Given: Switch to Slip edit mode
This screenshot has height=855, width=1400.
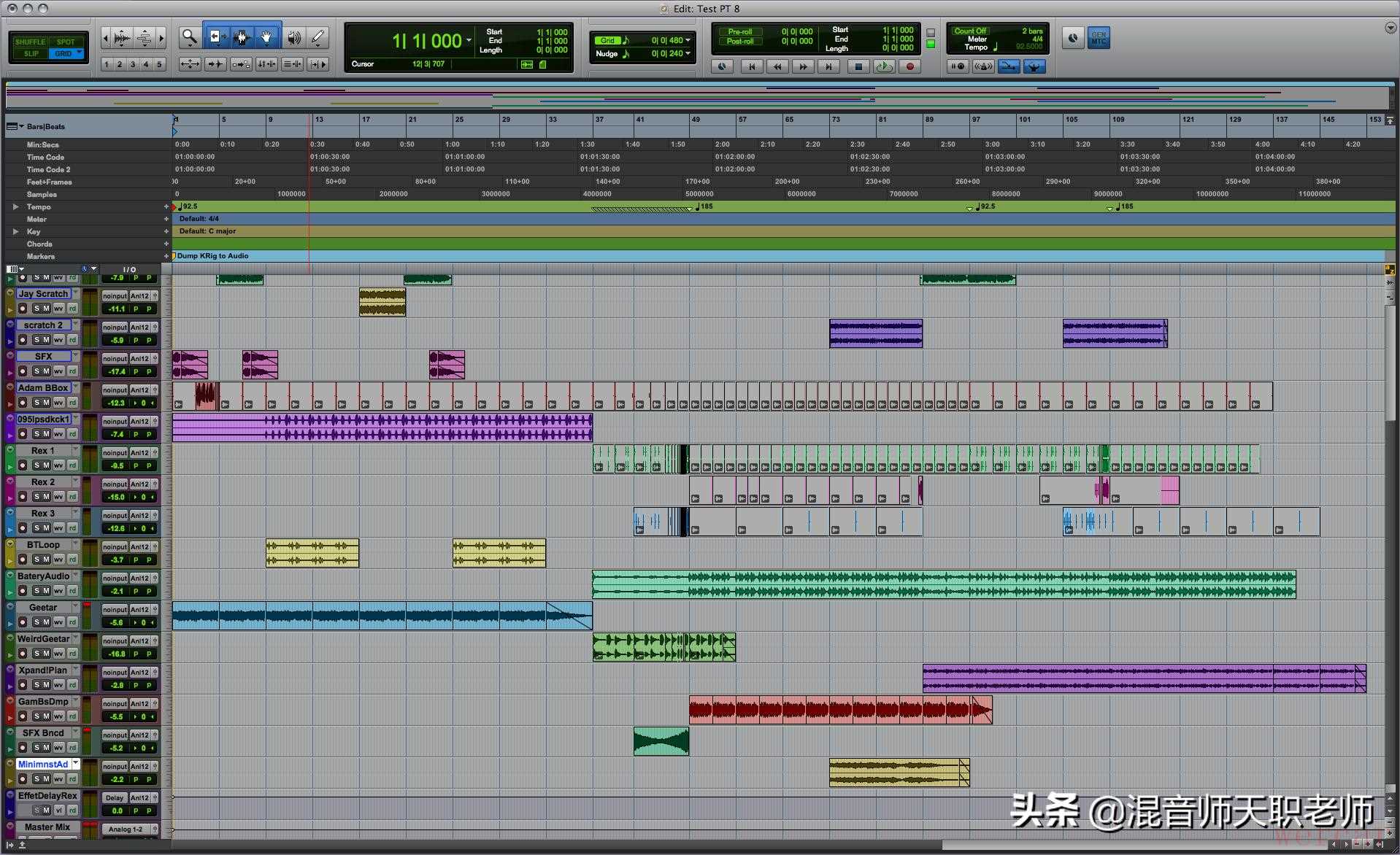Looking at the screenshot, I should [x=31, y=54].
